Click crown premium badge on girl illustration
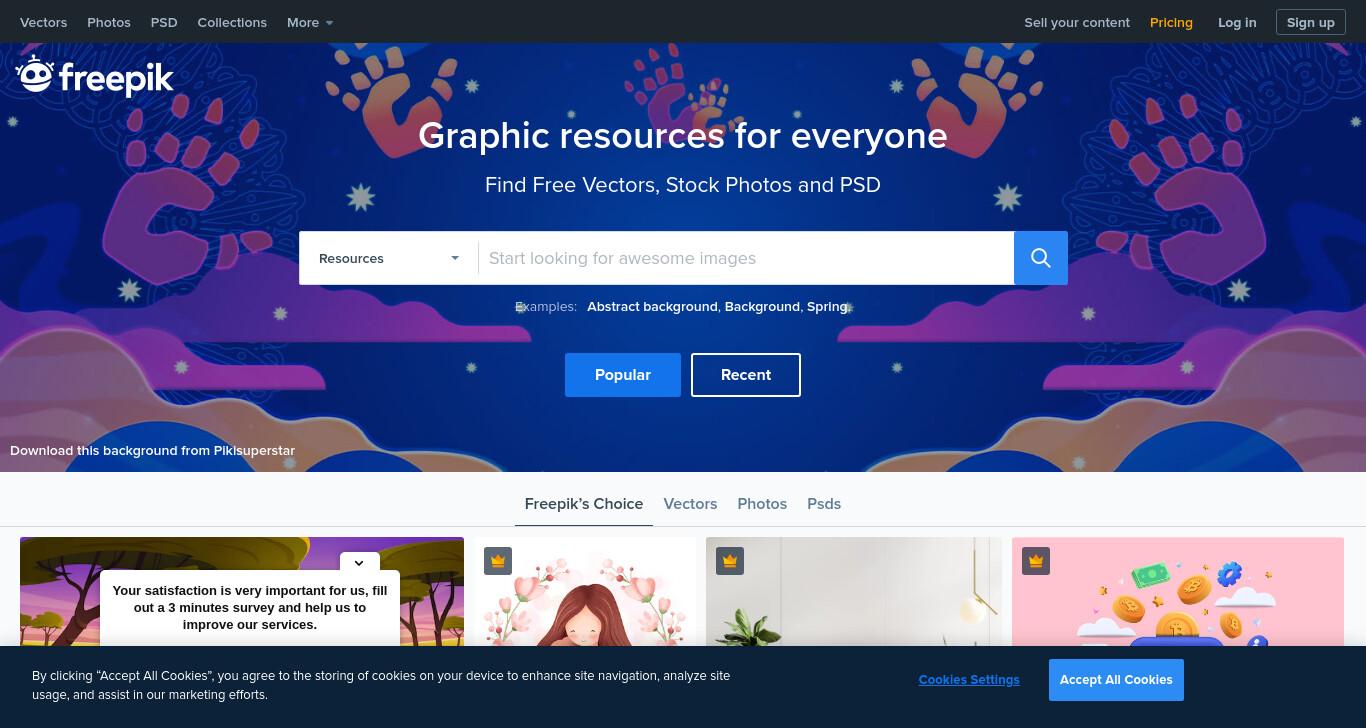Image resolution: width=1366 pixels, height=728 pixels. click(x=498, y=561)
